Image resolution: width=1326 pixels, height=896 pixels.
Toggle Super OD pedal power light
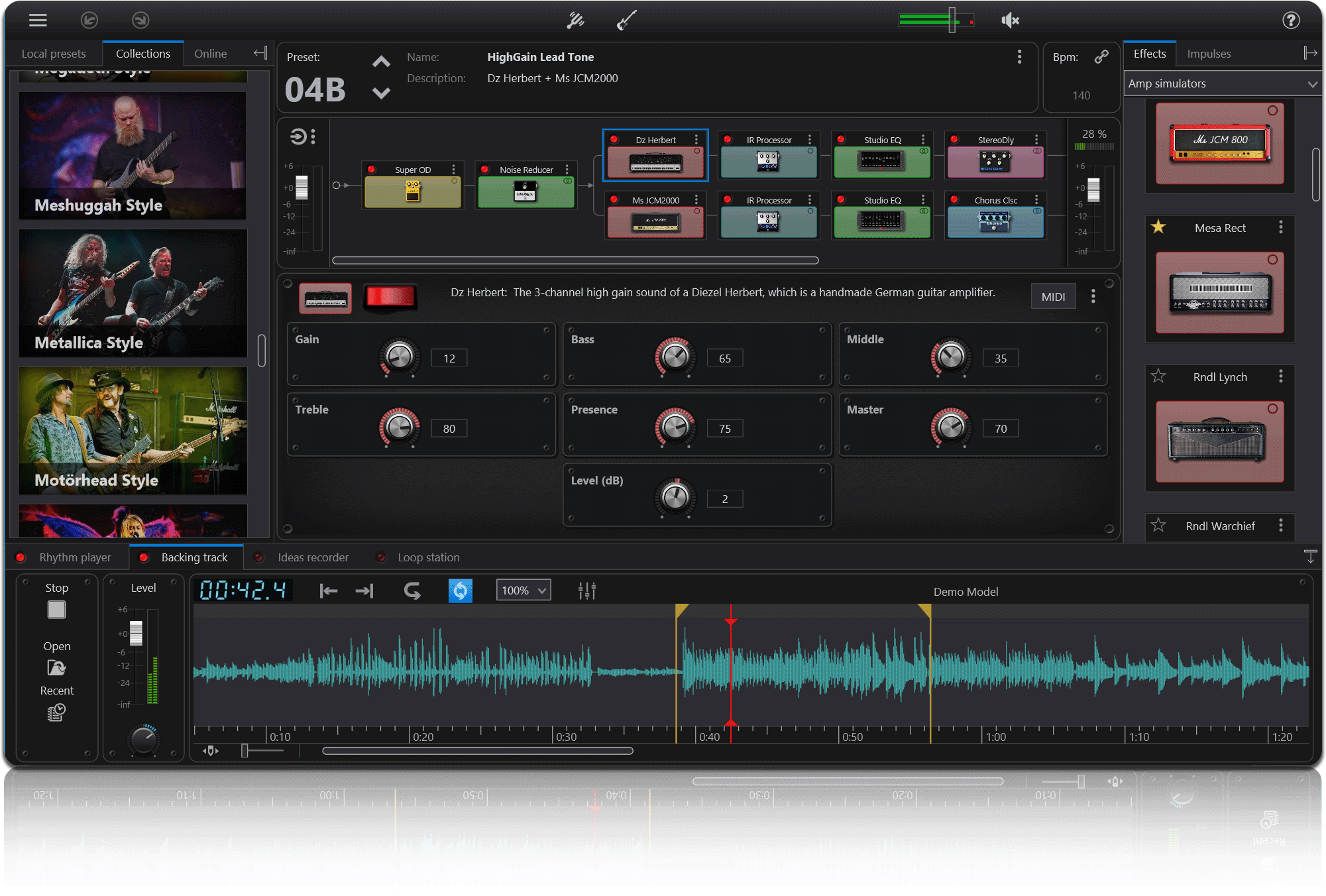tap(371, 170)
